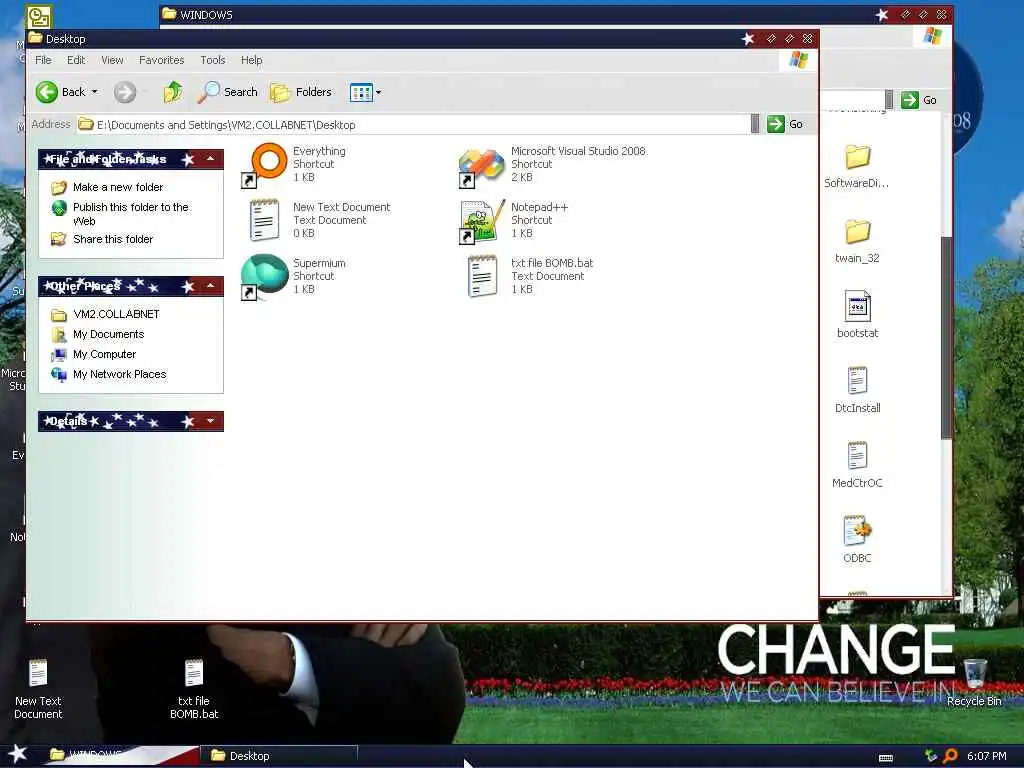Click the Recycle Bin desktop icon

pos(974,683)
